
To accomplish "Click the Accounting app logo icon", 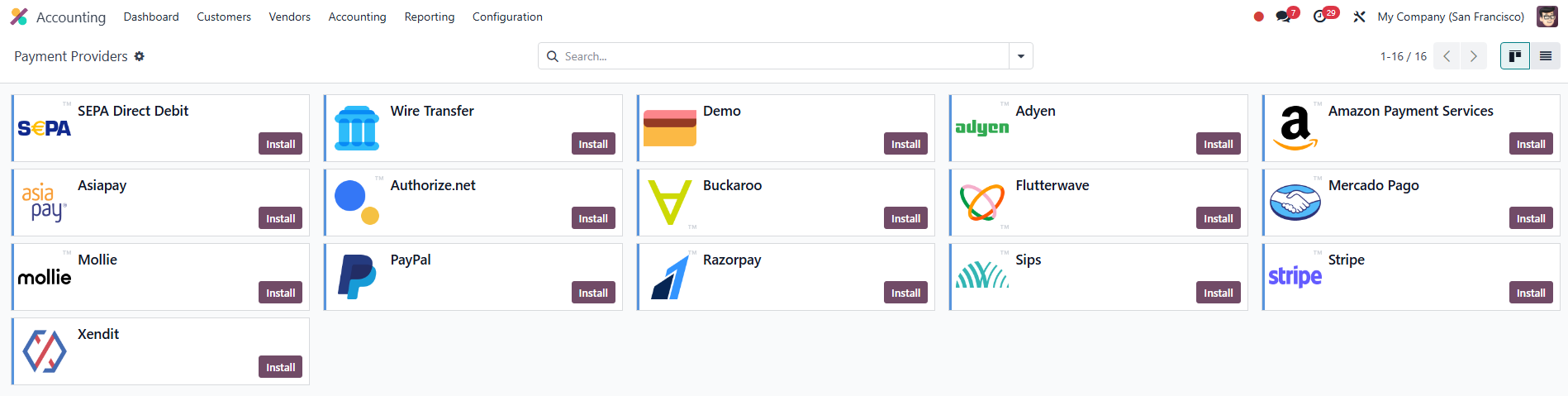I will coord(19,17).
